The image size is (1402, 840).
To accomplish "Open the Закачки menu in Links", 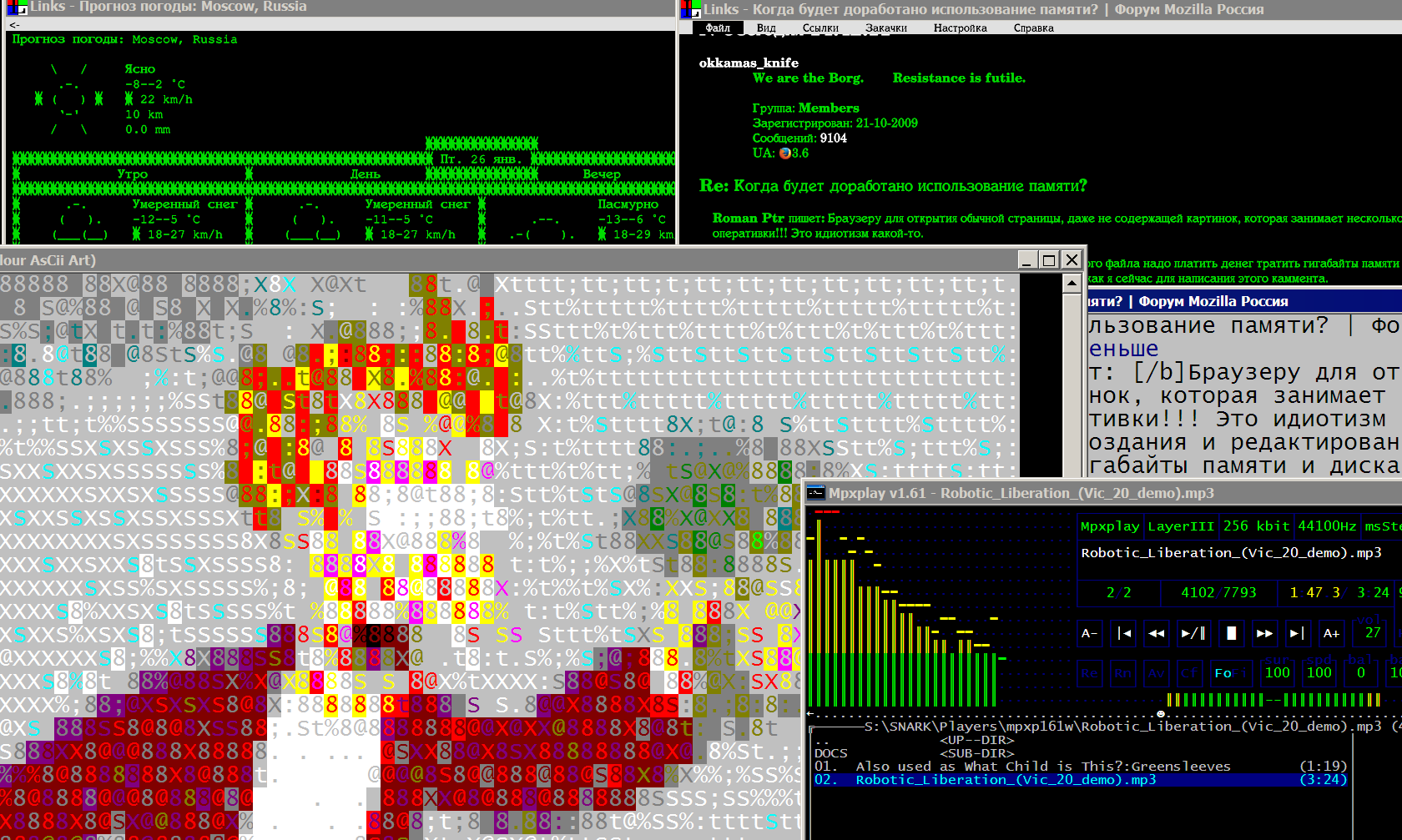I will [x=886, y=28].
